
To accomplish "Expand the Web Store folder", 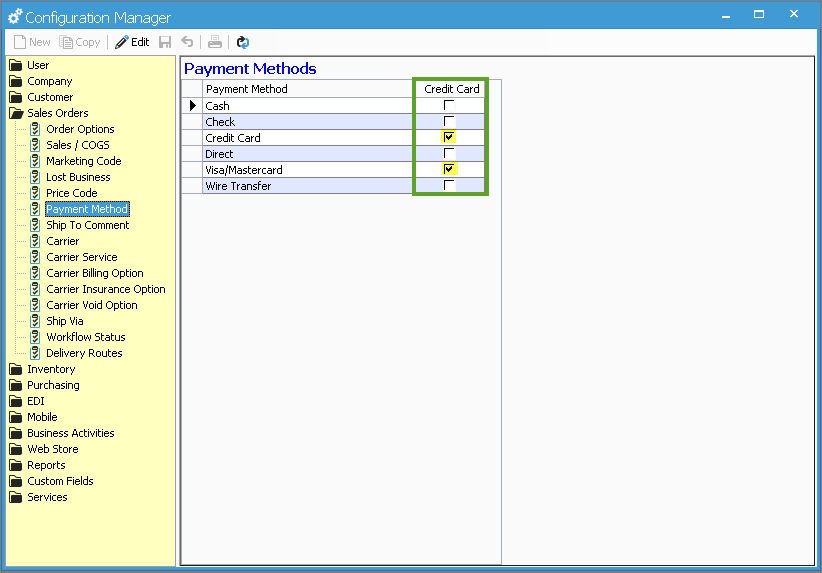I will click(x=44, y=449).
